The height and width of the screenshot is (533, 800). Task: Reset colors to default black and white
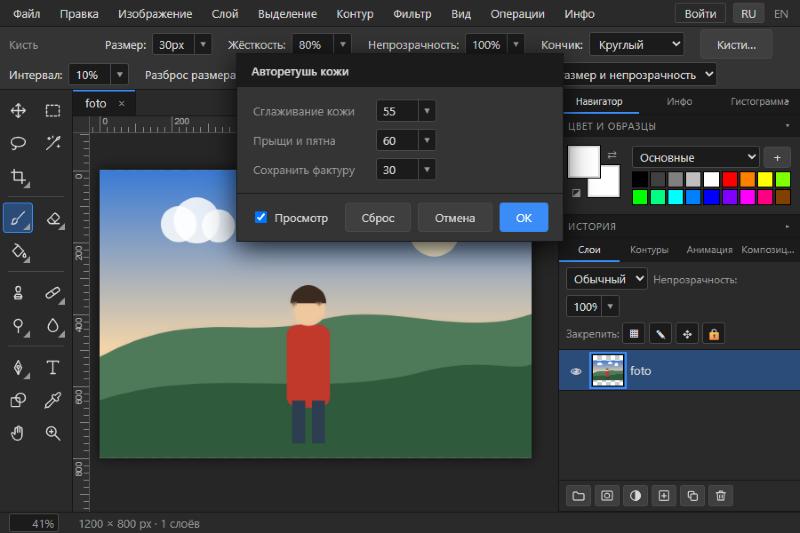[576, 193]
